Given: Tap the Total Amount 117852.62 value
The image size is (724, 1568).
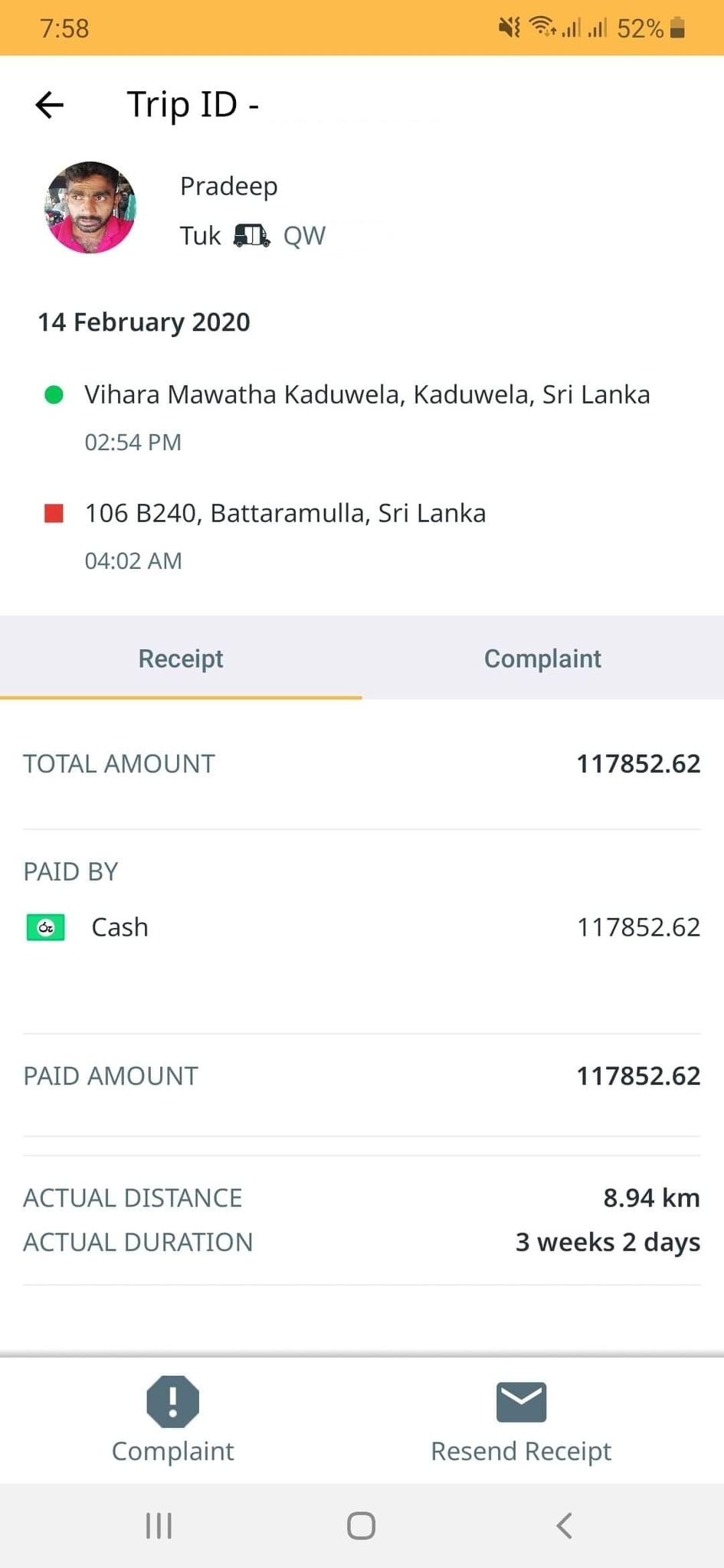Looking at the screenshot, I should [638, 763].
